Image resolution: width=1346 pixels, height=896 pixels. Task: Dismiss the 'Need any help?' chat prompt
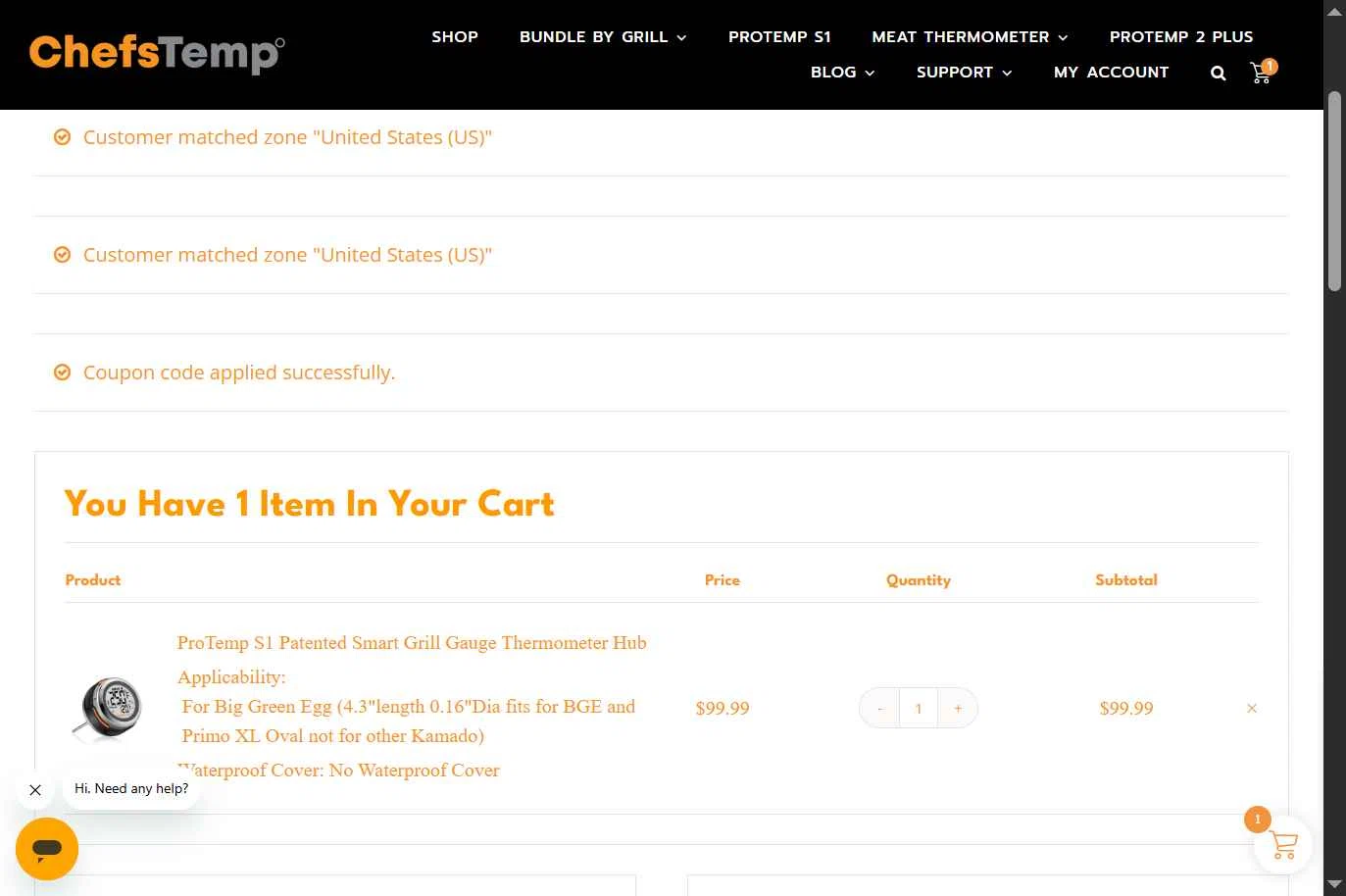click(x=35, y=789)
